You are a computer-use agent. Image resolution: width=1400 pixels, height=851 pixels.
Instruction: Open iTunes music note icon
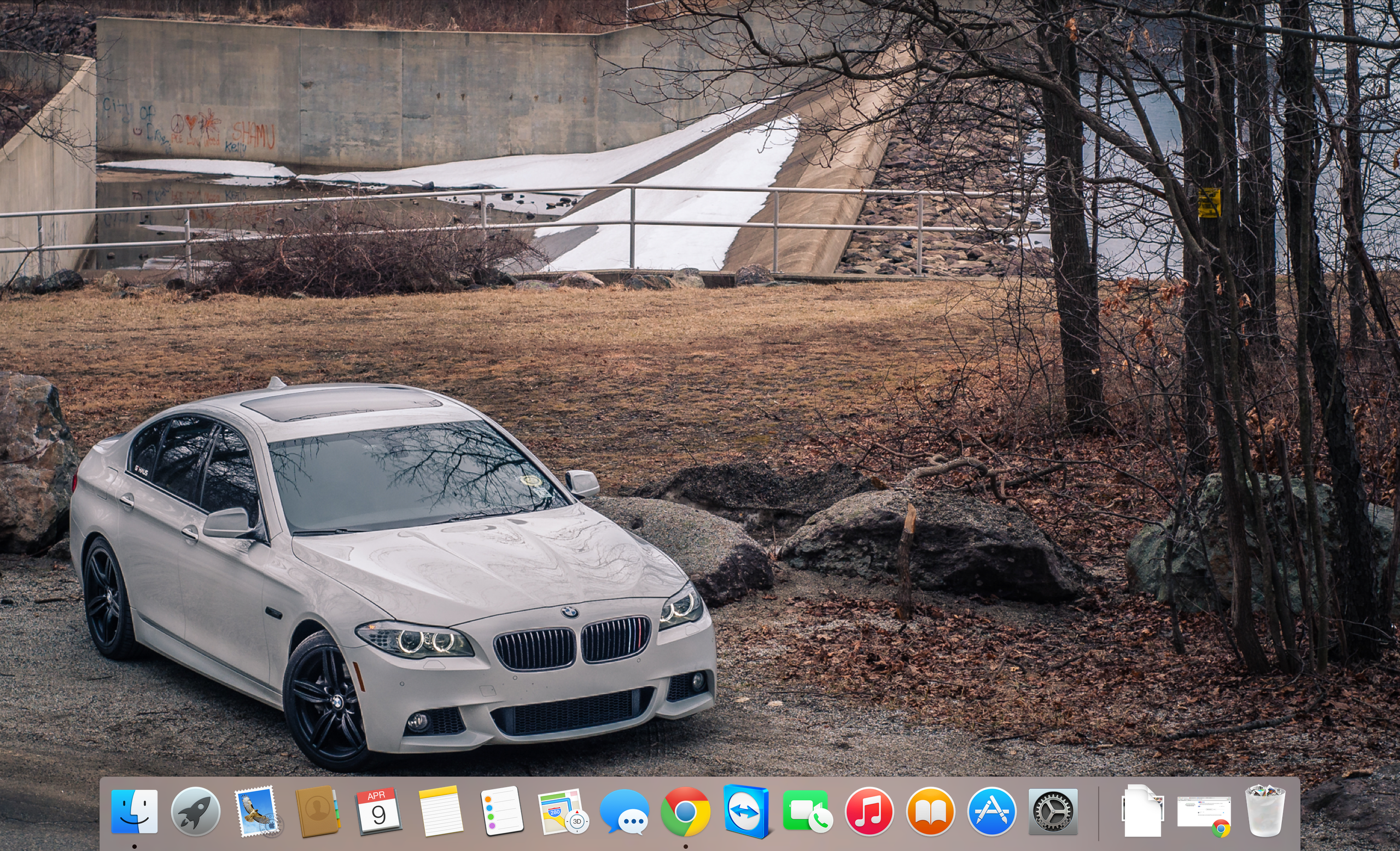coord(870,811)
